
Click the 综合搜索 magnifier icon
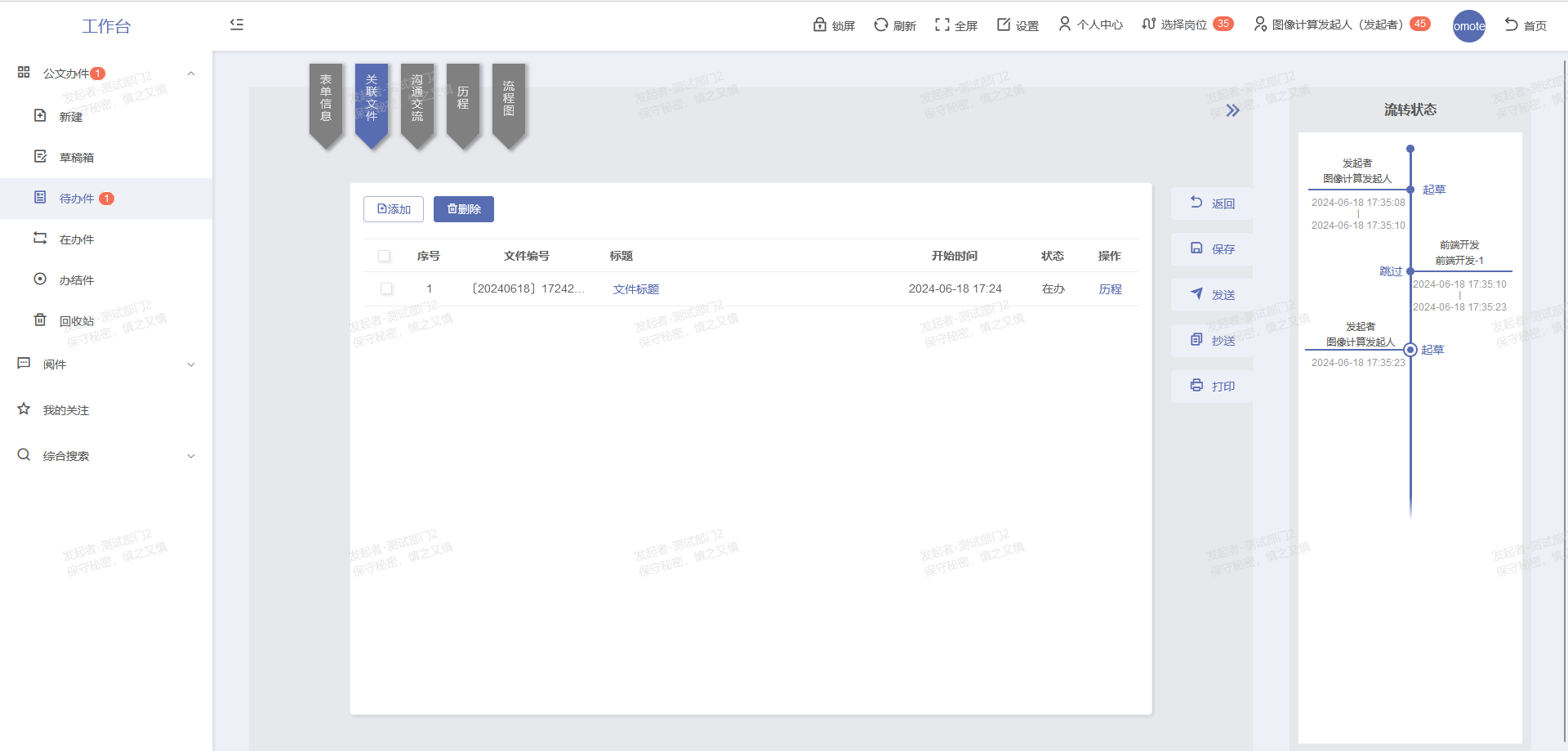point(24,454)
